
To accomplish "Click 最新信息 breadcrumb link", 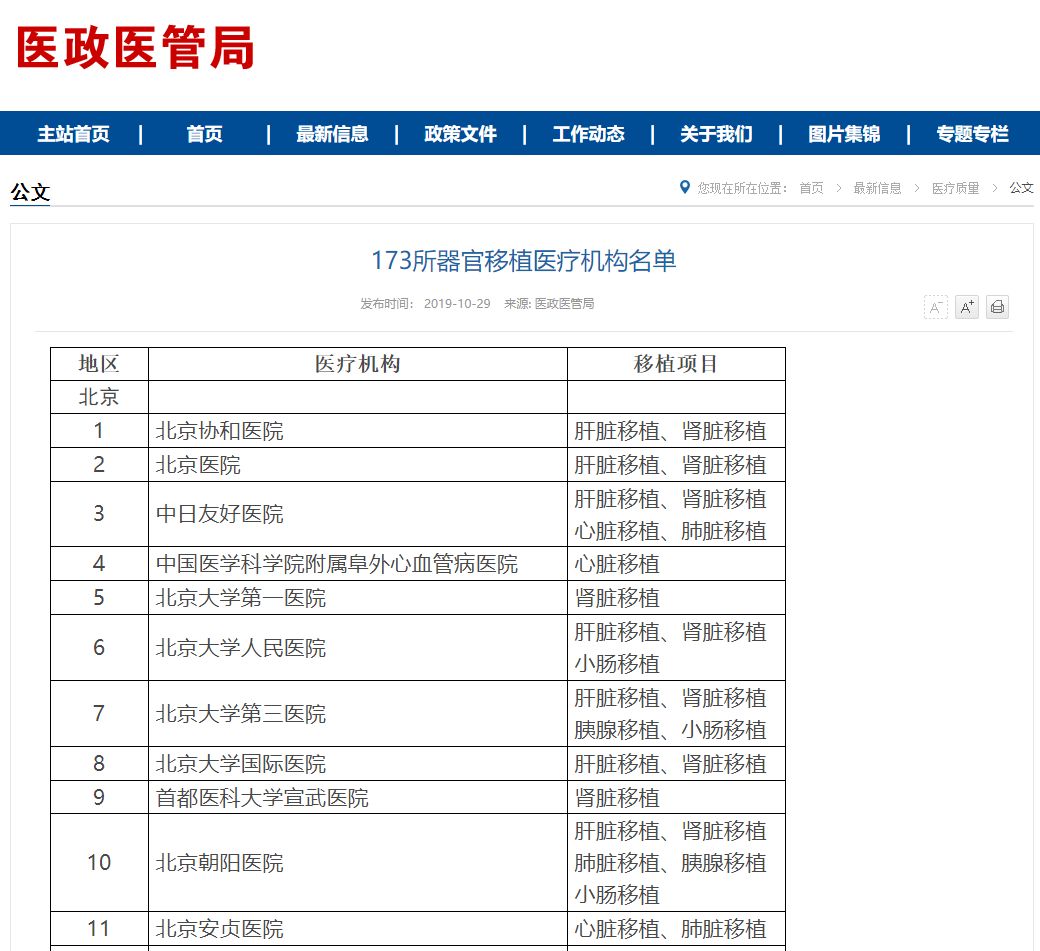I will click(x=877, y=188).
